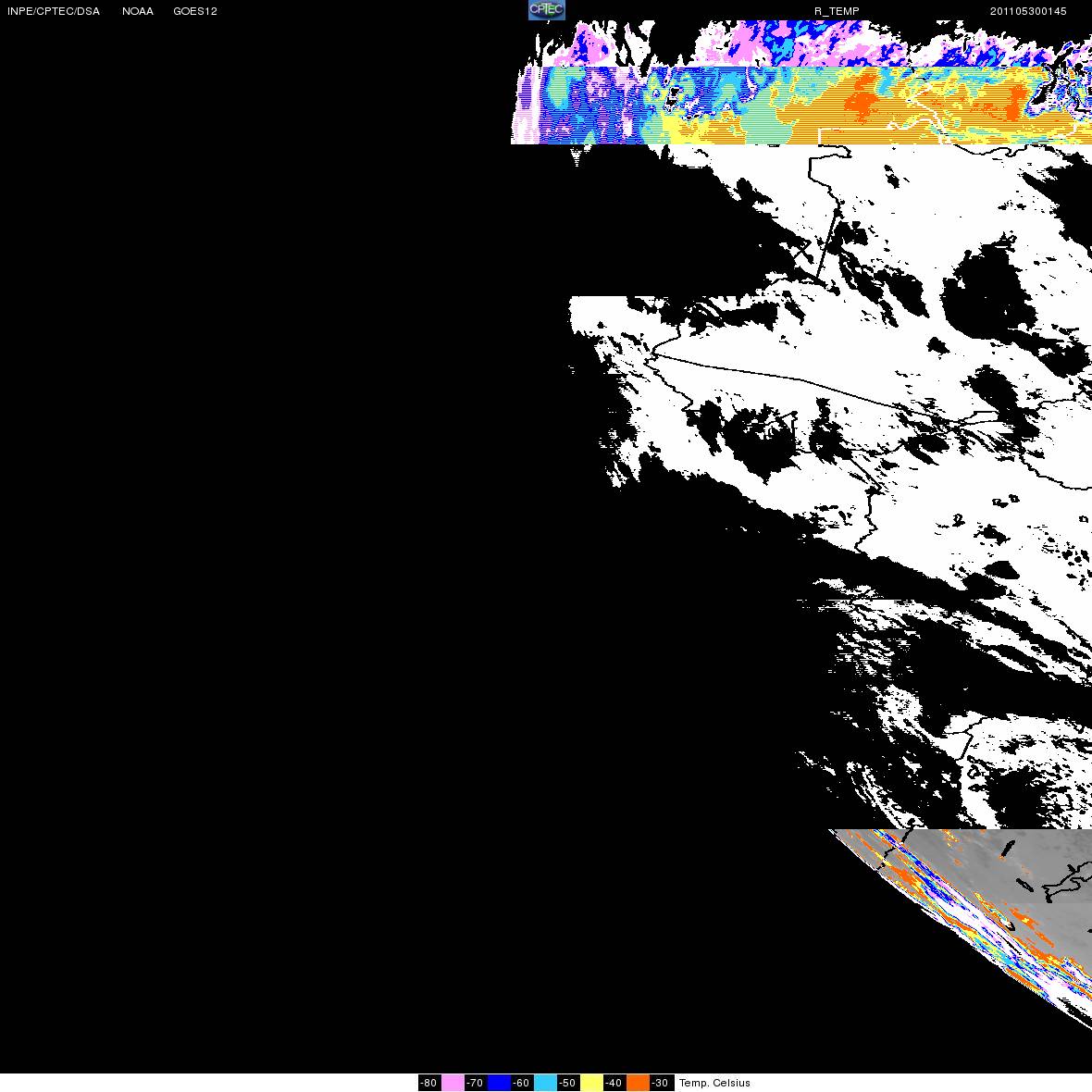
Task: Click the Temp. Celsius legend caption
Action: click(714, 1083)
